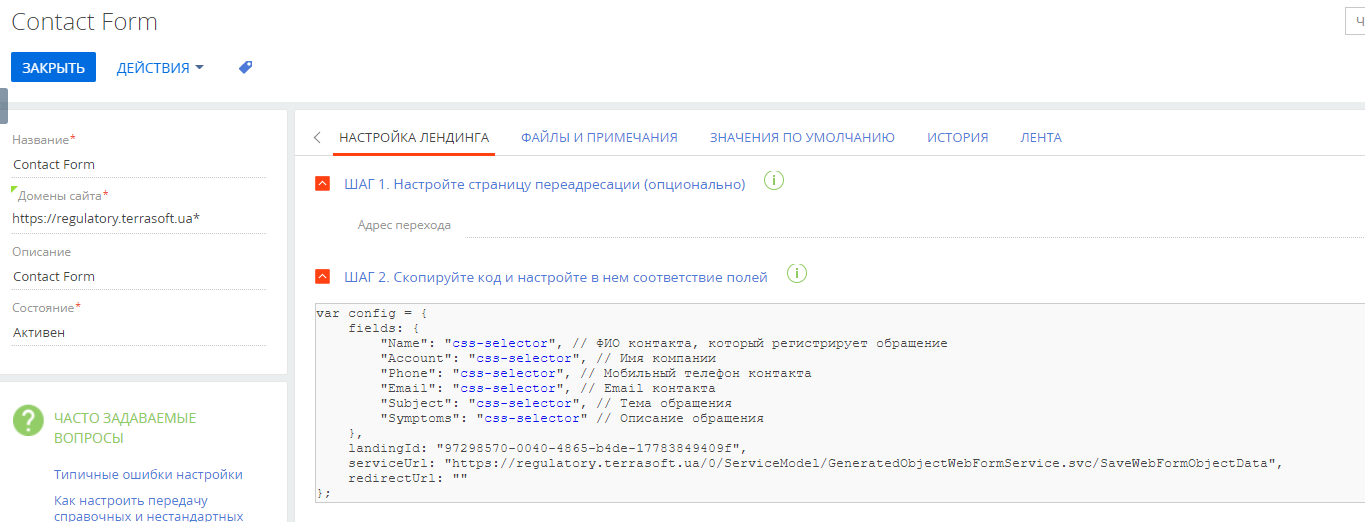Click the ЧАСТО ЗАДАВАЕМЫЕ ВОПРОСЫ heading
Screen dimensions: 1365x522
tap(125, 428)
